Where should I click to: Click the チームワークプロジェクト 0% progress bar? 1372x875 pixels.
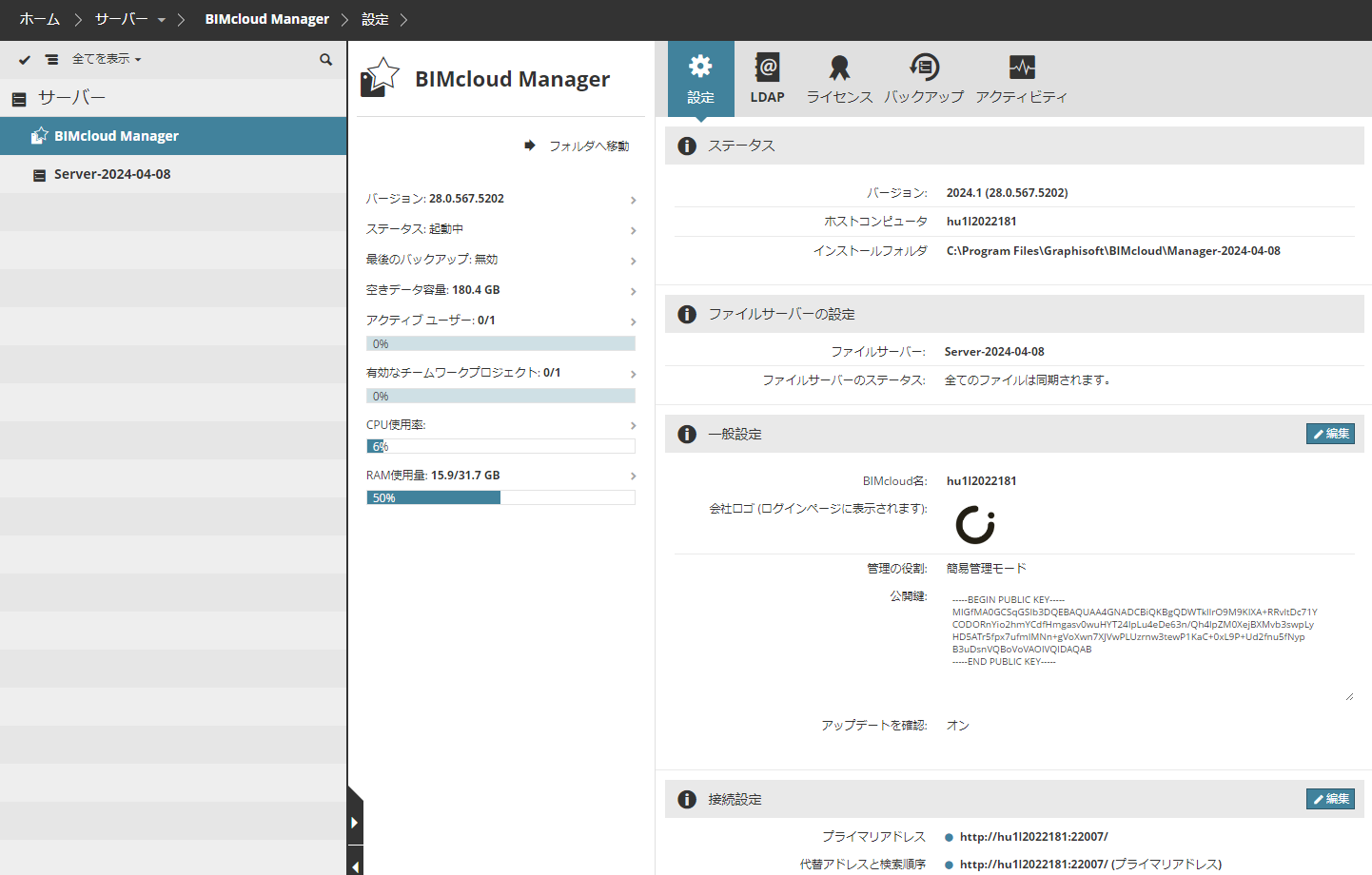click(x=500, y=396)
